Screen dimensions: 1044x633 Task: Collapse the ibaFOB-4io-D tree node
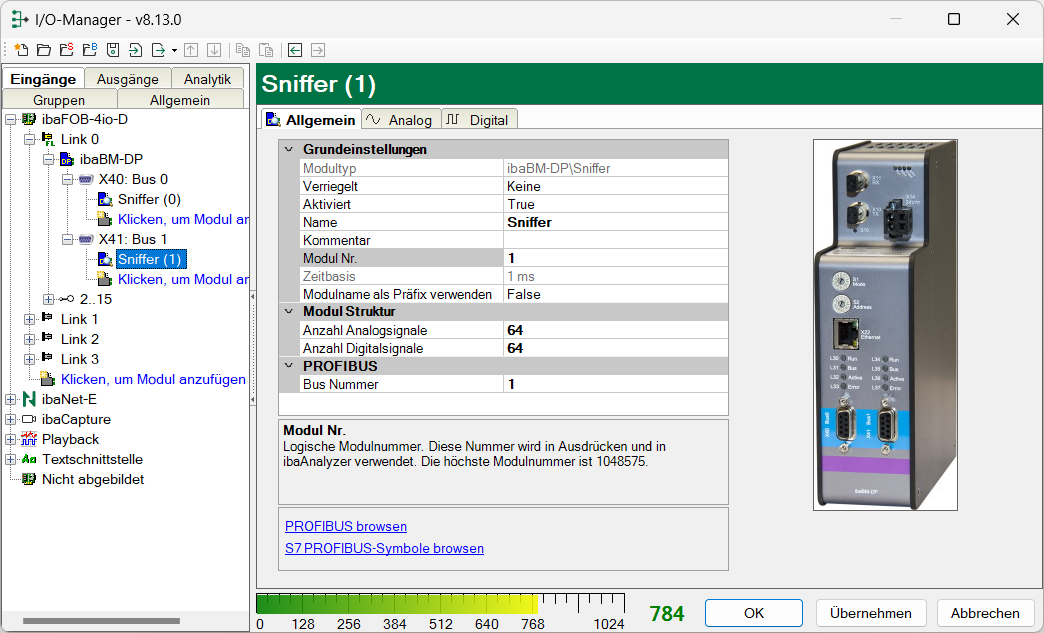pyautogui.click(x=11, y=120)
